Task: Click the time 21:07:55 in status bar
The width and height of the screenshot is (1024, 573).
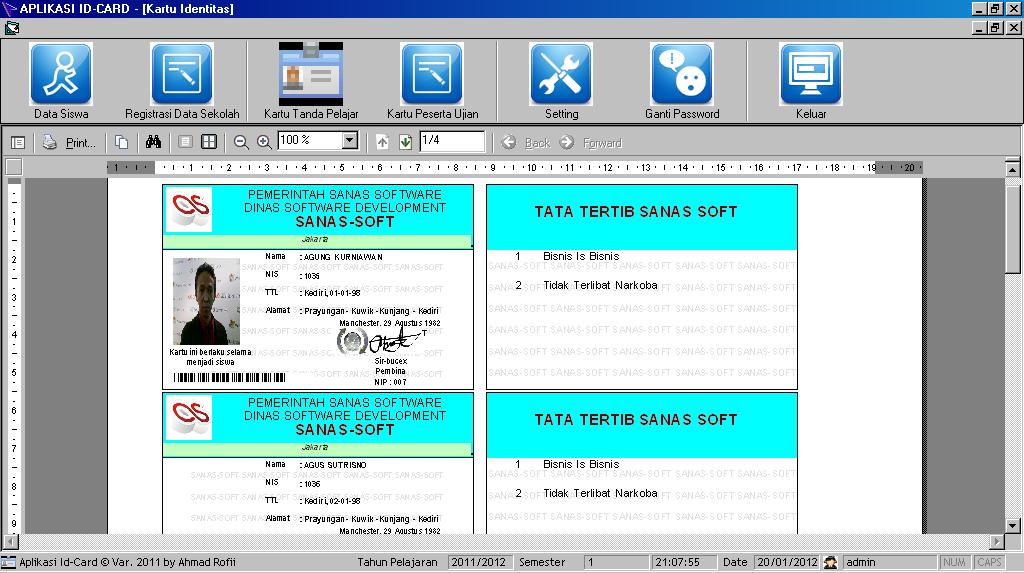Action: point(682,562)
